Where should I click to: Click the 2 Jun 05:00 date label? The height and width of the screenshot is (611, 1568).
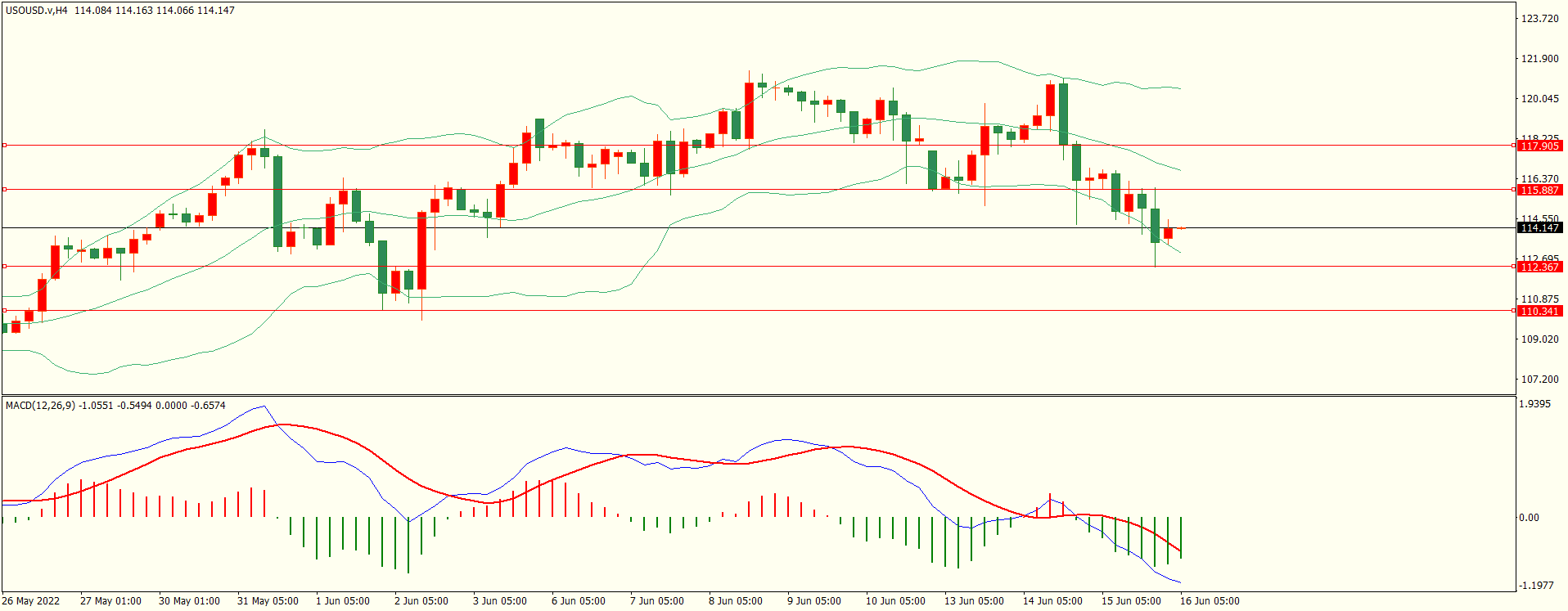tap(421, 601)
